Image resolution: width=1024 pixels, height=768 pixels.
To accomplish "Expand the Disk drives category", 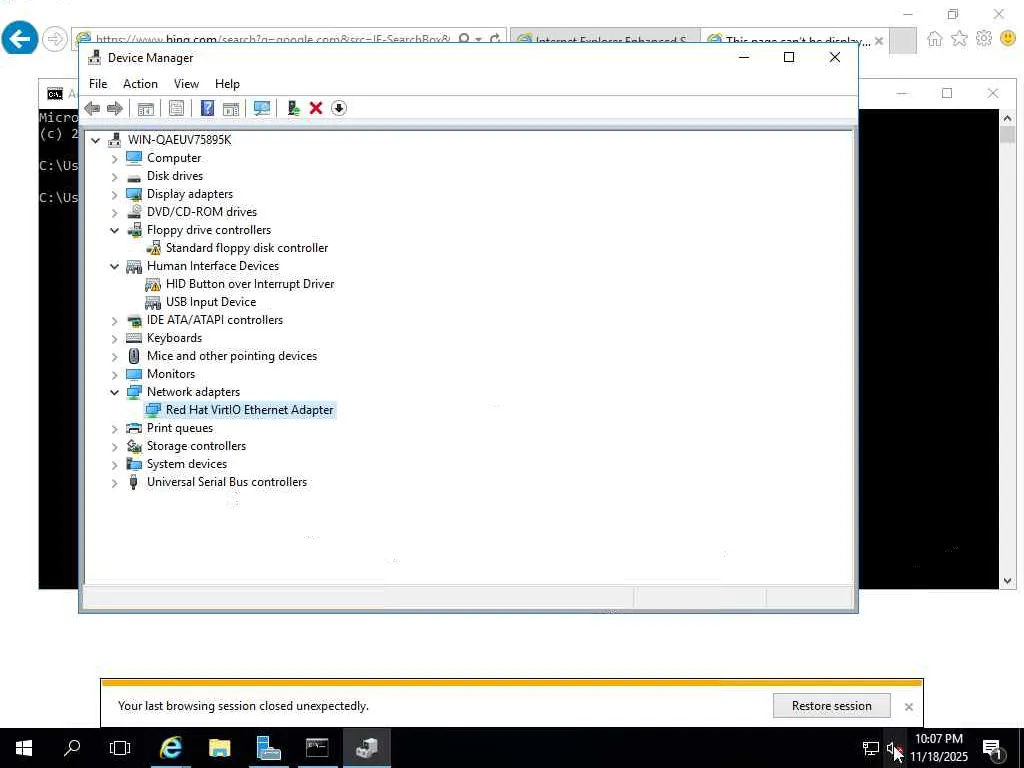I will 114,177.
